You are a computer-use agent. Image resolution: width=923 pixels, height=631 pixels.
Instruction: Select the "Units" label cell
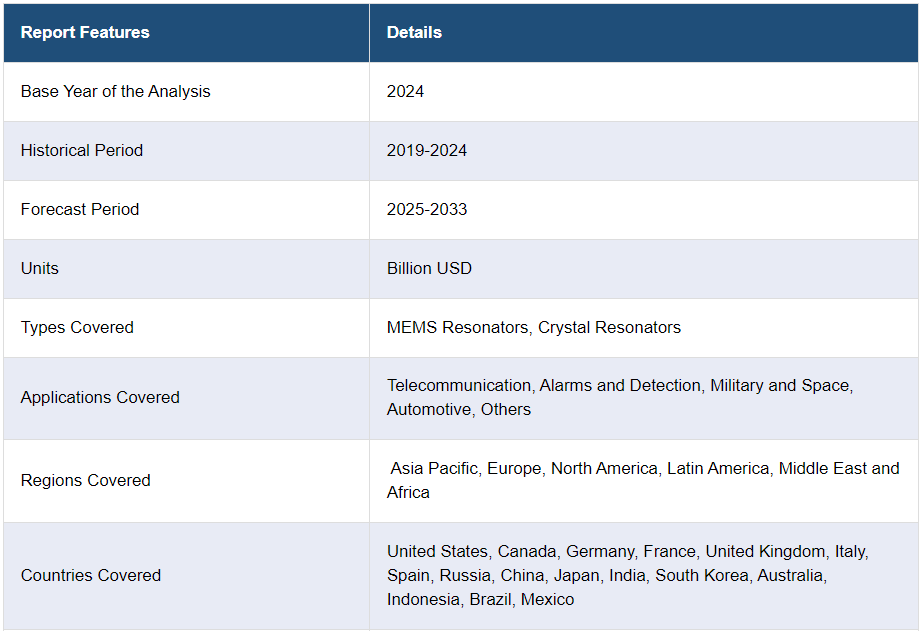[40, 269]
